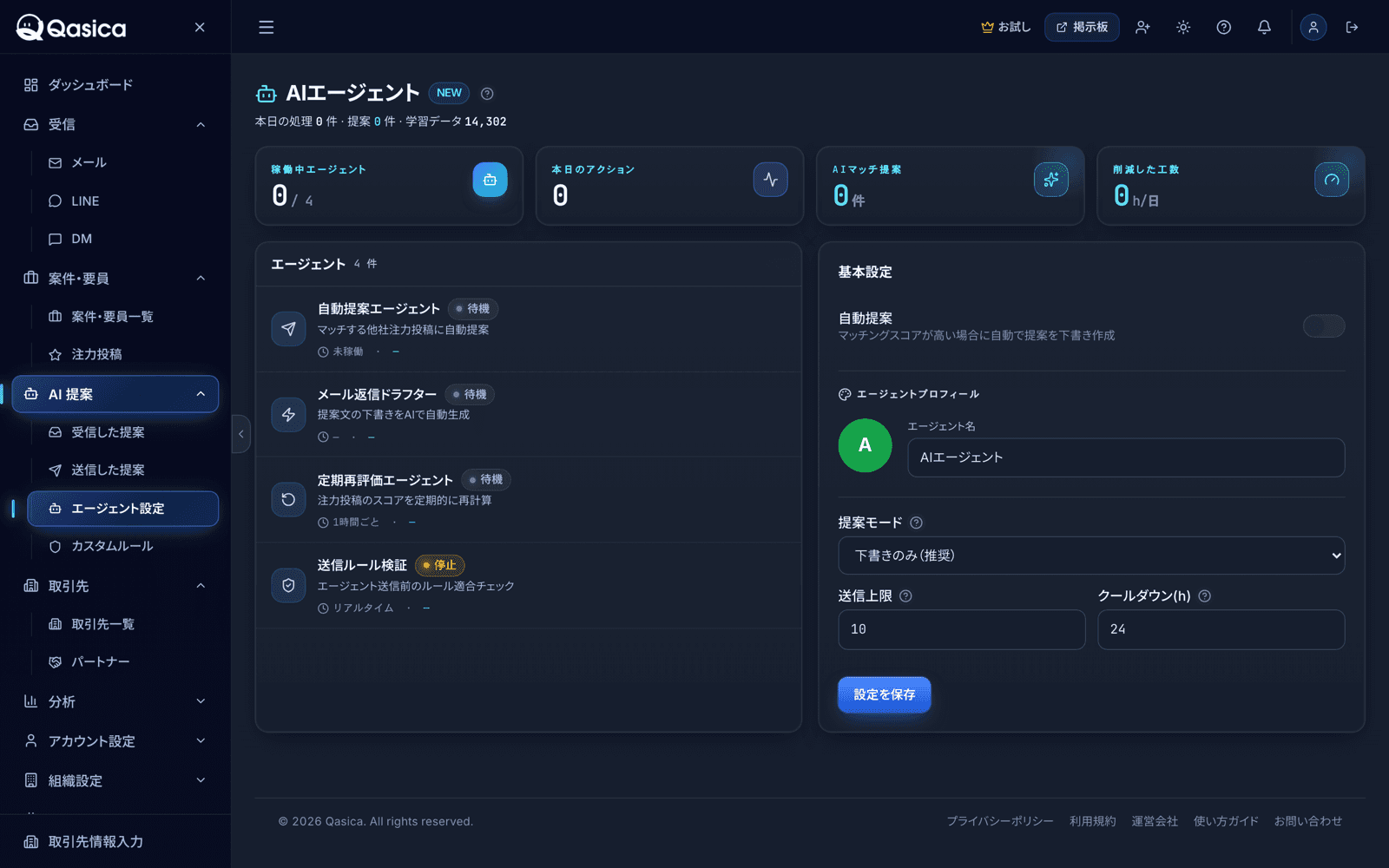Select 定期再評価エージェント row
This screenshot has height=868, width=1389.
pyautogui.click(x=528, y=500)
